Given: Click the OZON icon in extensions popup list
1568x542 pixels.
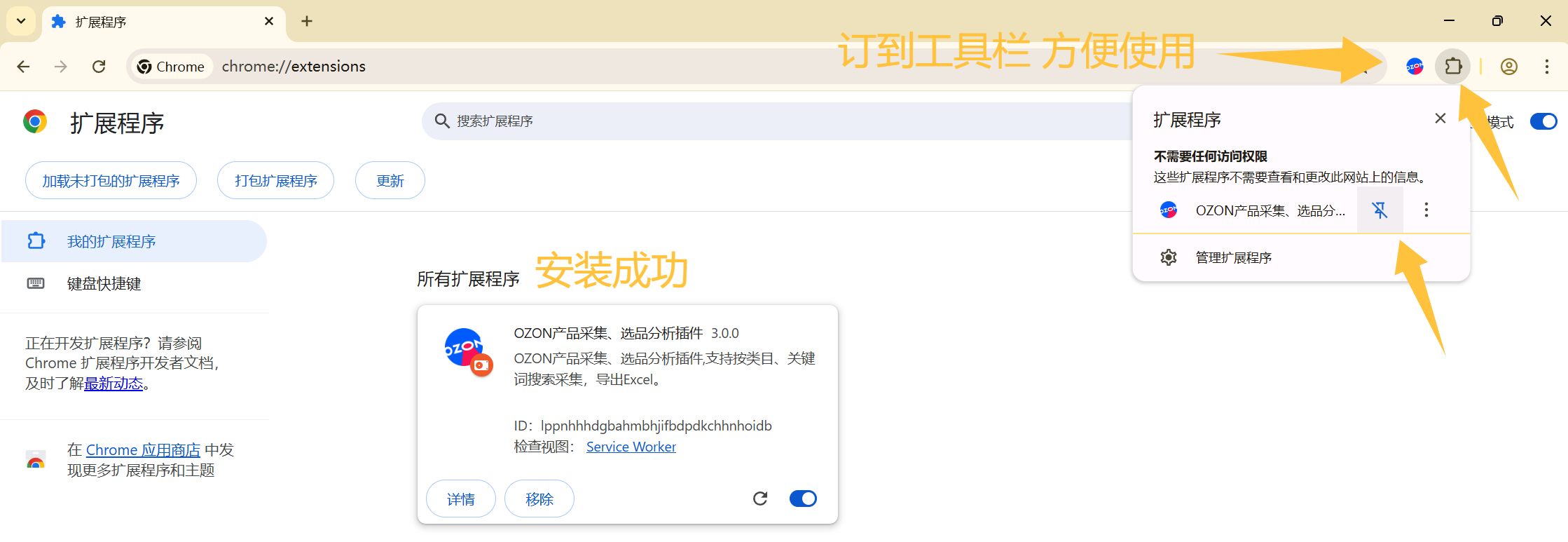Looking at the screenshot, I should click(x=1169, y=210).
